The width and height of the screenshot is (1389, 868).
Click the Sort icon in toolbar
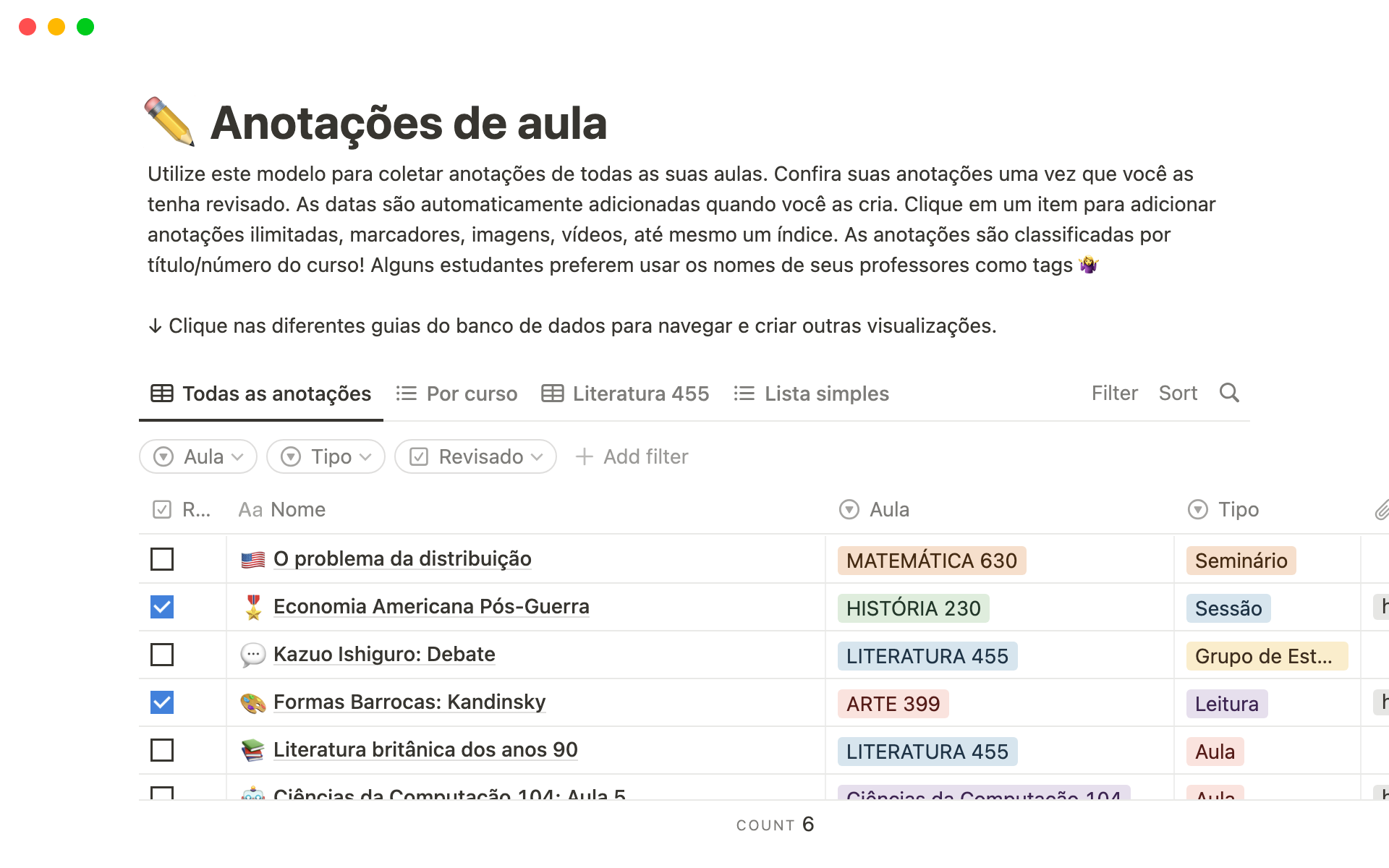pos(1178,393)
